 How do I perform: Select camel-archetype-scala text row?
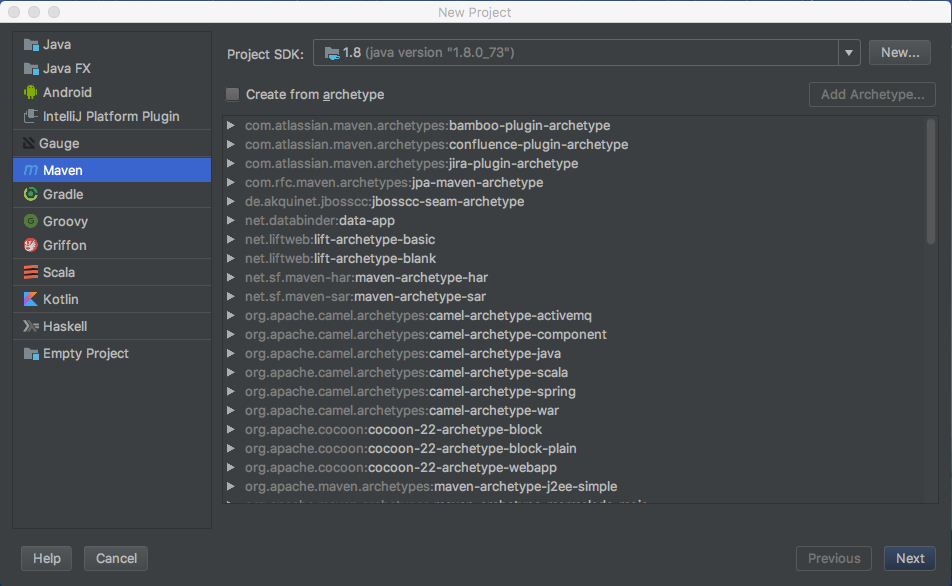[406, 372]
